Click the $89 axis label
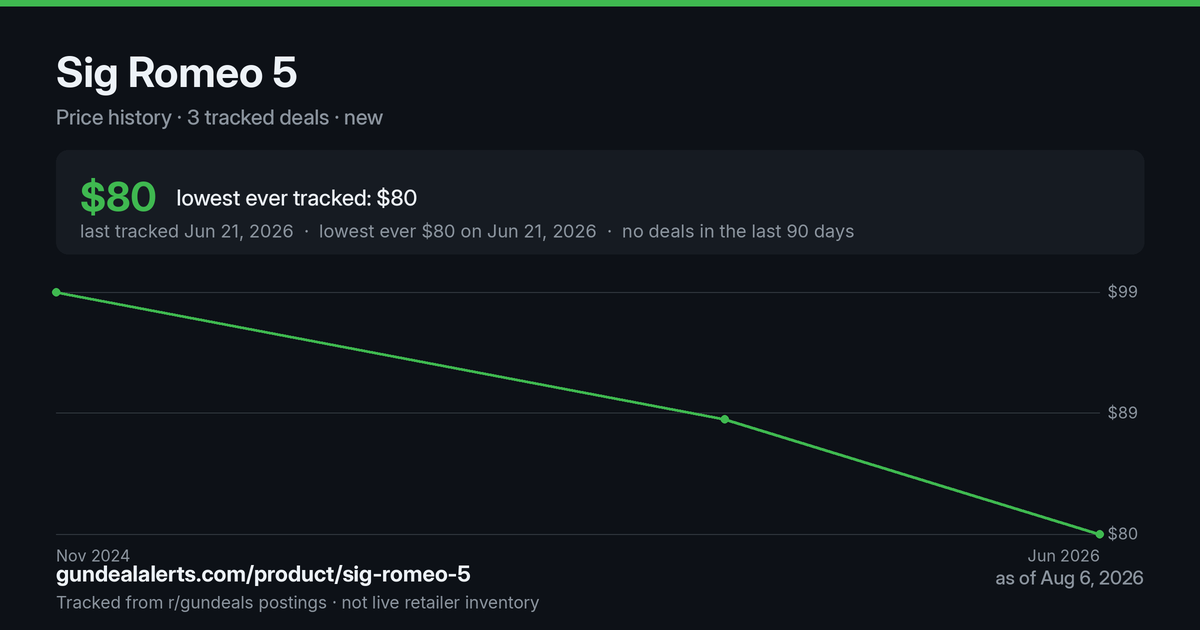The width and height of the screenshot is (1200, 630). pos(1123,413)
